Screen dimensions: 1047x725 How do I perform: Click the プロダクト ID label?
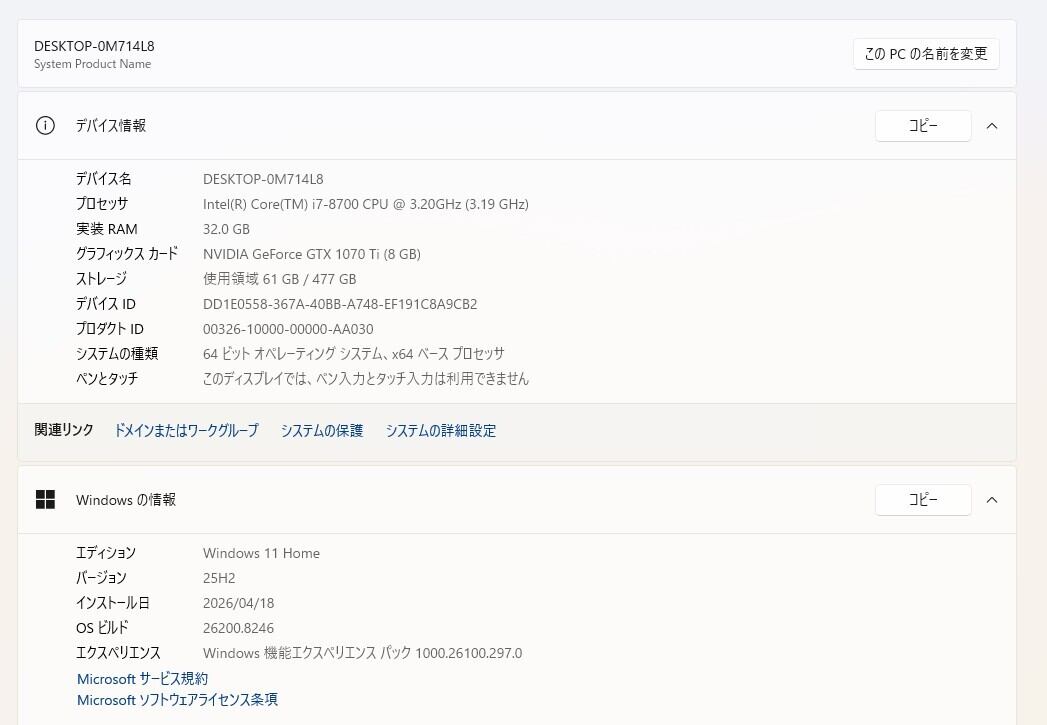[110, 328]
